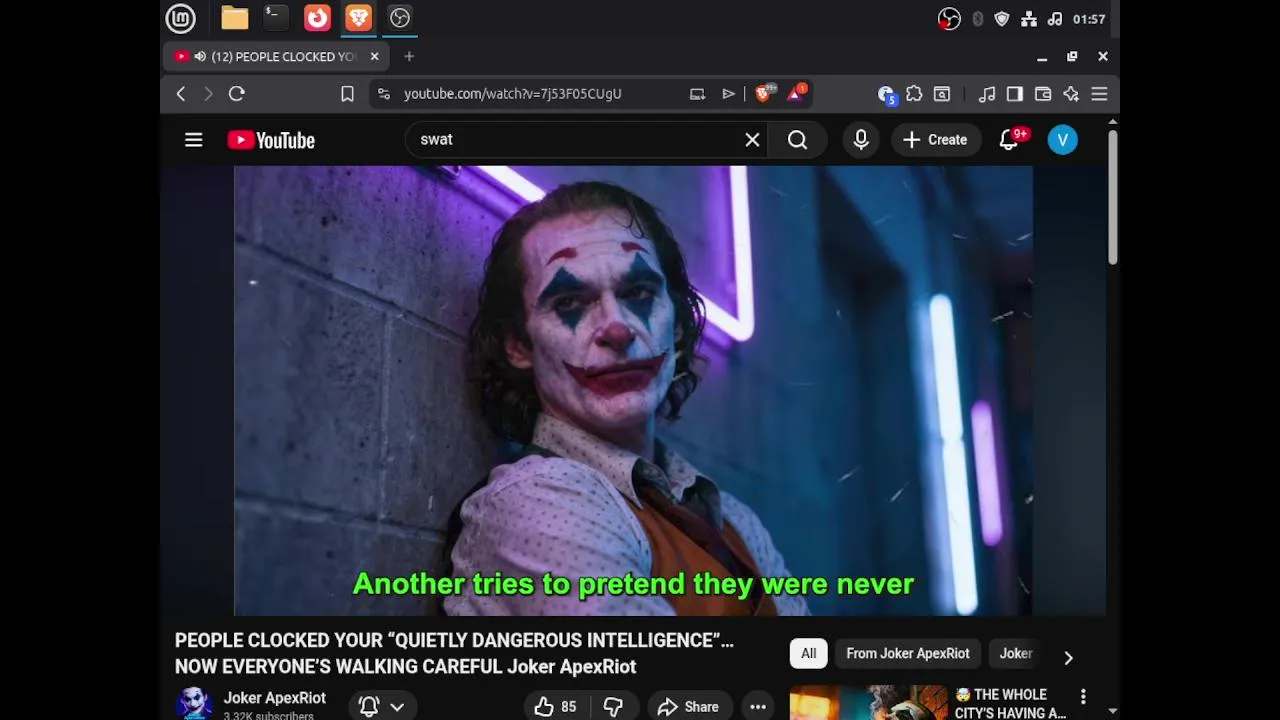Open the Joker ApexRiot channel avatar

click(x=193, y=703)
